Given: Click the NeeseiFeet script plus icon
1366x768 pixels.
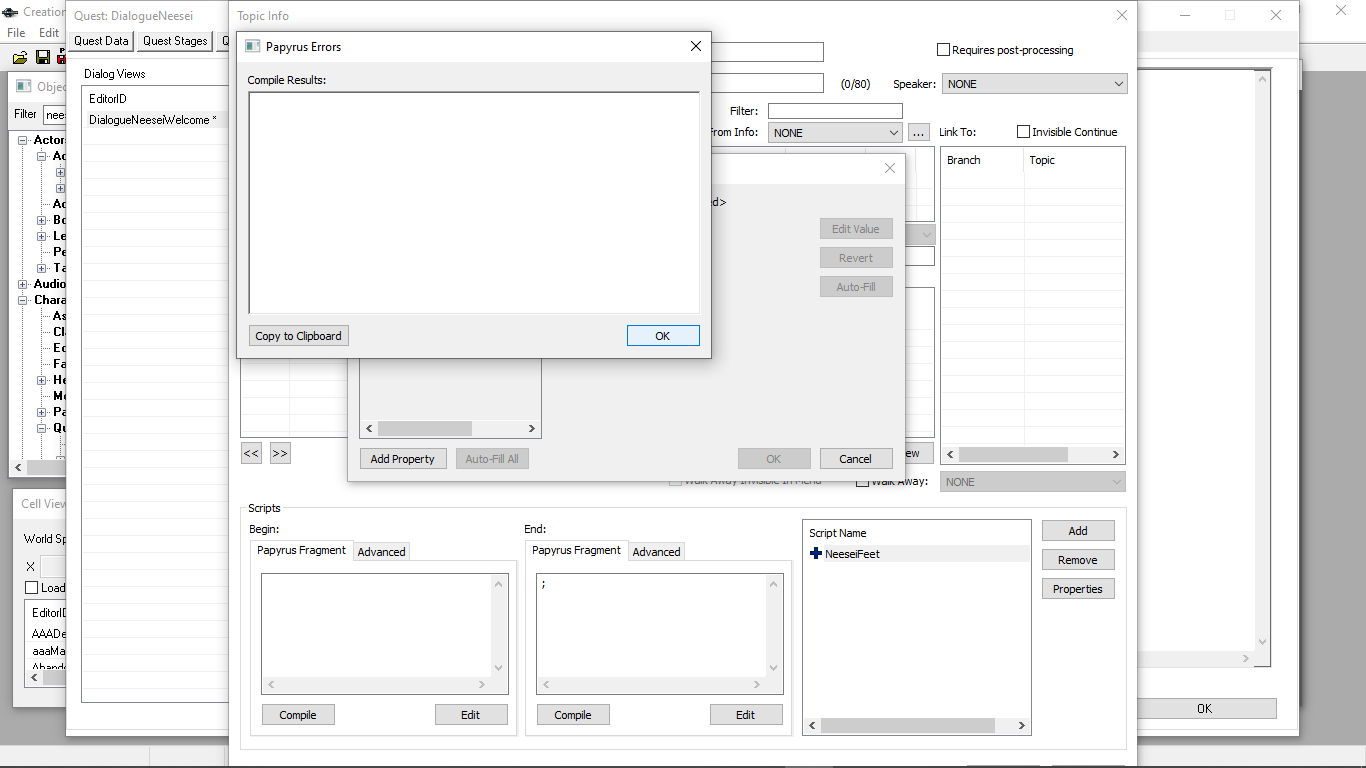Looking at the screenshot, I should [816, 554].
